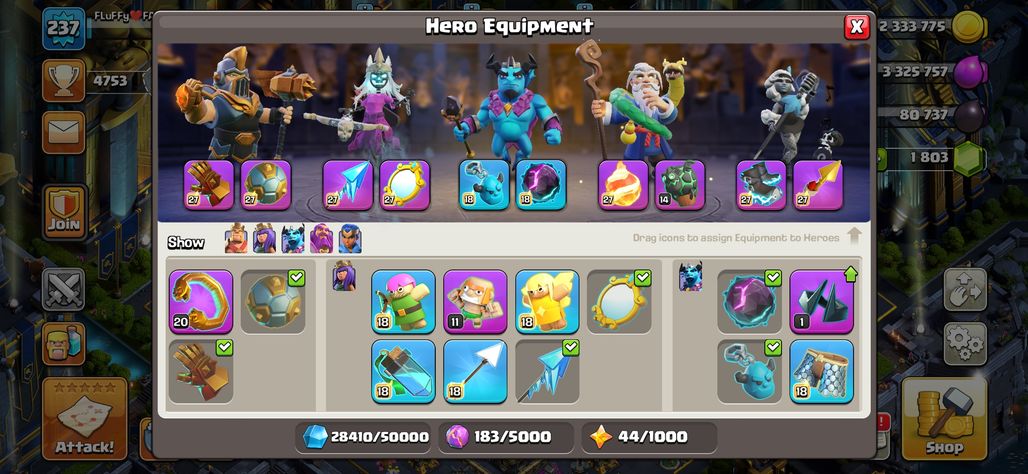Select the Archer Puppet equipment icon
The width and height of the screenshot is (1028, 474).
(x=403, y=302)
